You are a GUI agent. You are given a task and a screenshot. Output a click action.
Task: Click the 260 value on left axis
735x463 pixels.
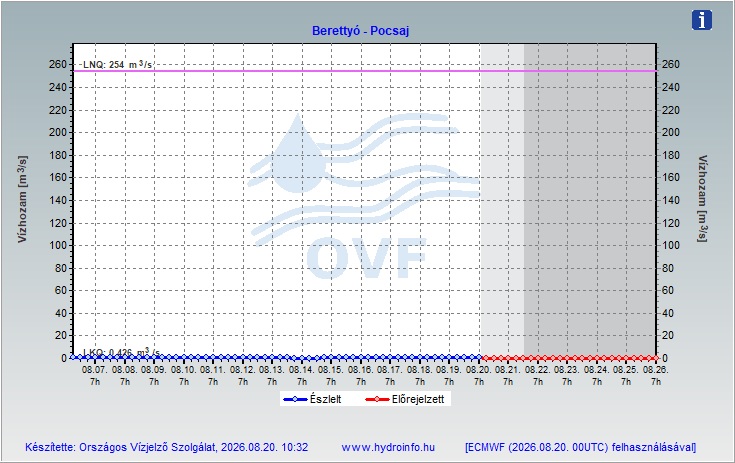(x=58, y=64)
